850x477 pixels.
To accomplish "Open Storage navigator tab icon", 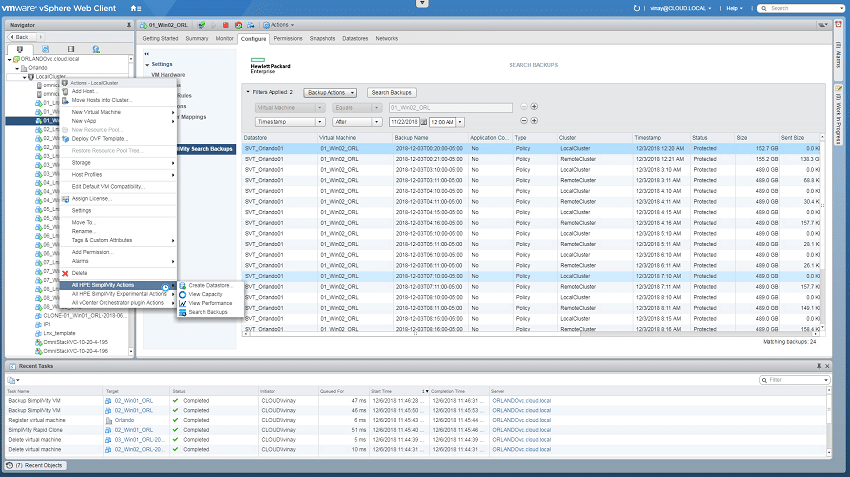I will tap(70, 49).
